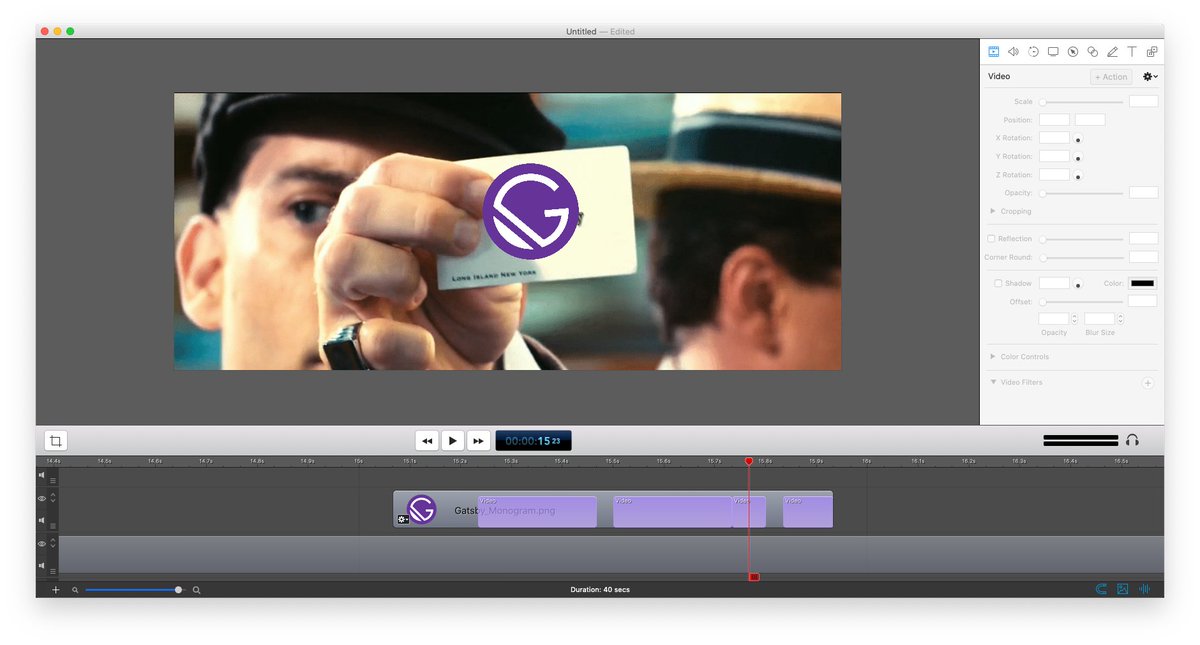Click the timeline zoom slider
The image size is (1200, 645).
pos(133,590)
